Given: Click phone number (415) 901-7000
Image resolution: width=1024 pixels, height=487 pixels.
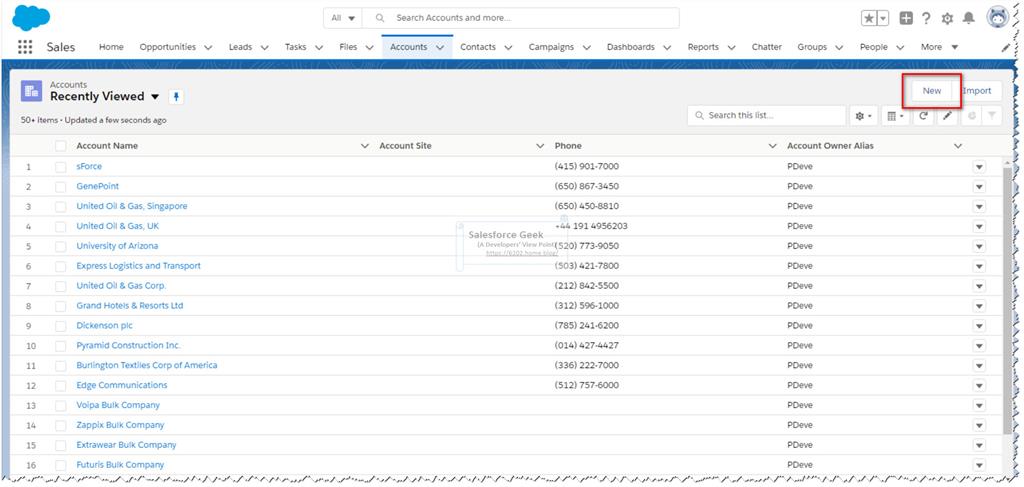Looking at the screenshot, I should 586,167.
